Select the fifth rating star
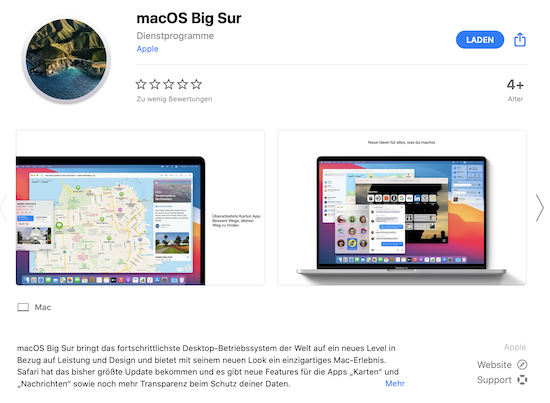Image resolution: width=550 pixels, height=403 pixels. (196, 84)
